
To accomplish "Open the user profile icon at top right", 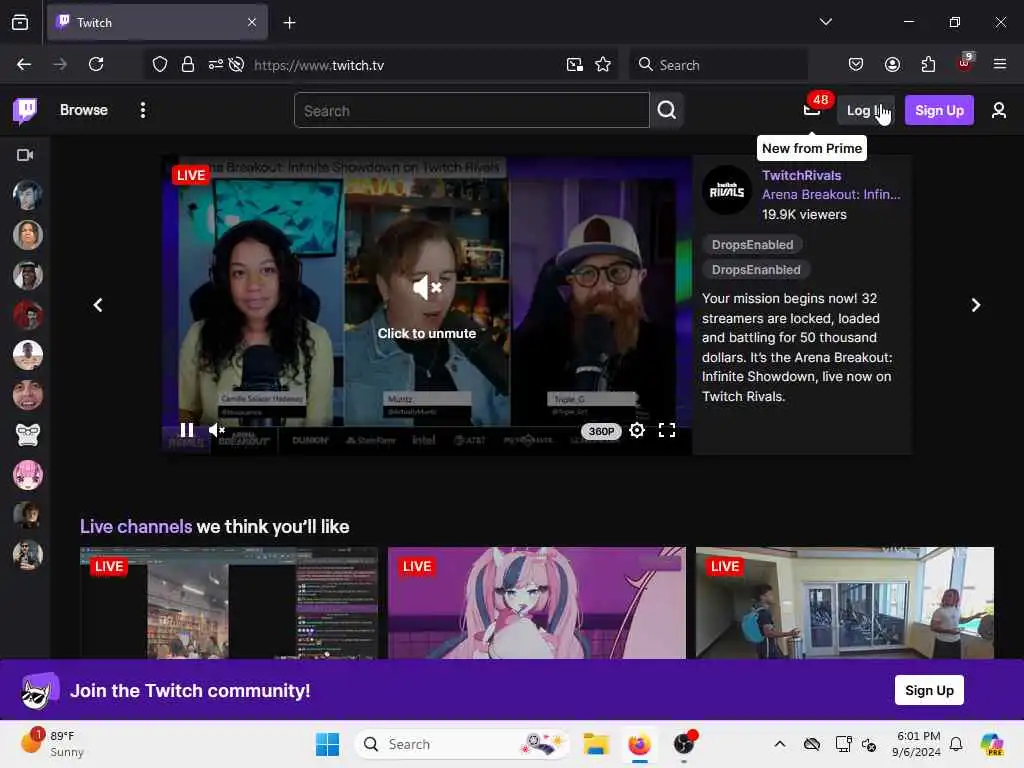I will click(999, 110).
